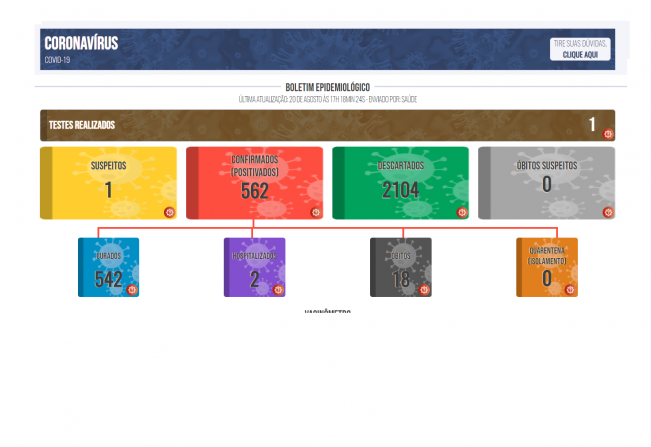The width and height of the screenshot is (651, 447).
Task: Click the red icon on Curados card
Action: [132, 290]
